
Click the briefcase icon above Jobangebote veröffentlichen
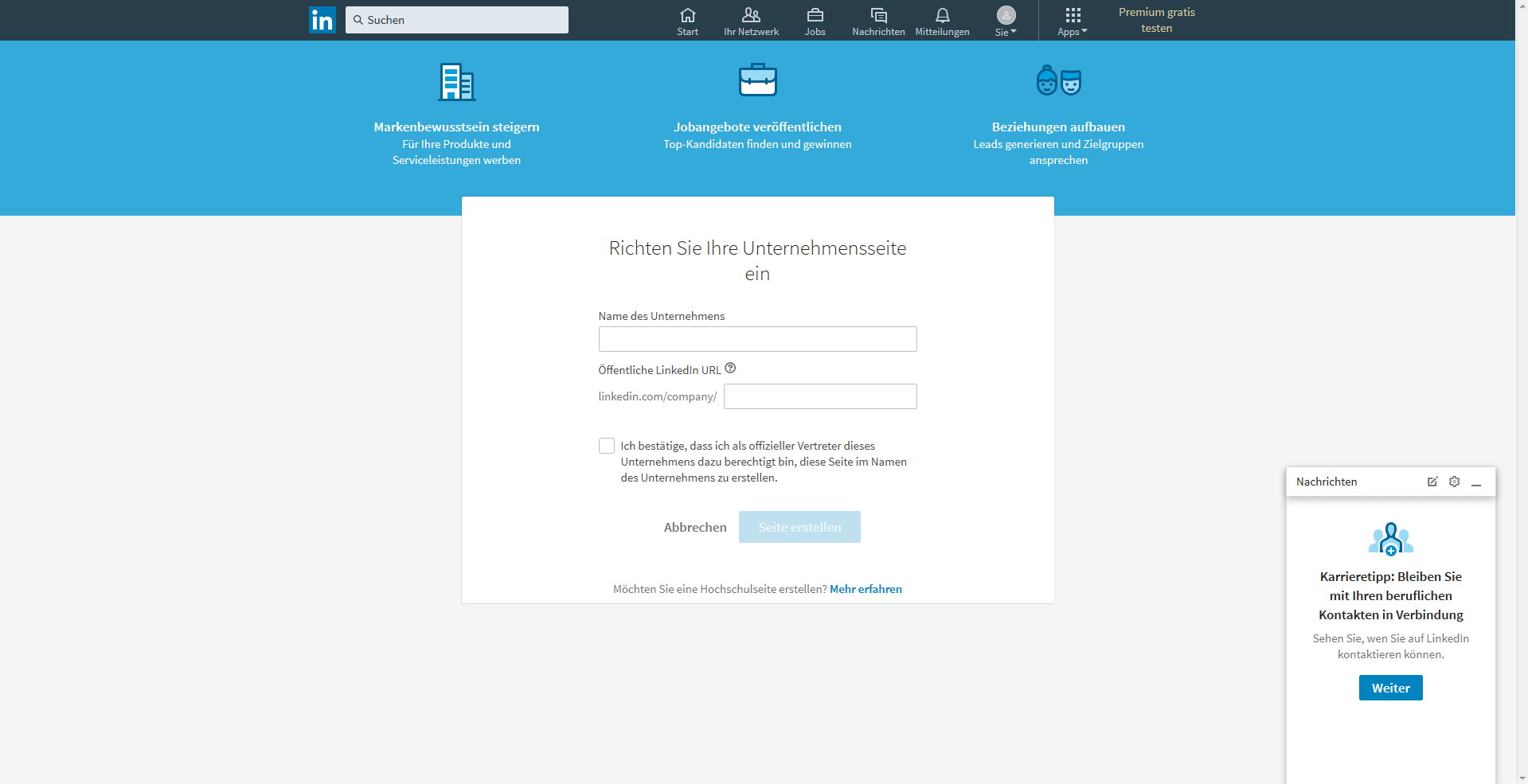pyautogui.click(x=758, y=80)
